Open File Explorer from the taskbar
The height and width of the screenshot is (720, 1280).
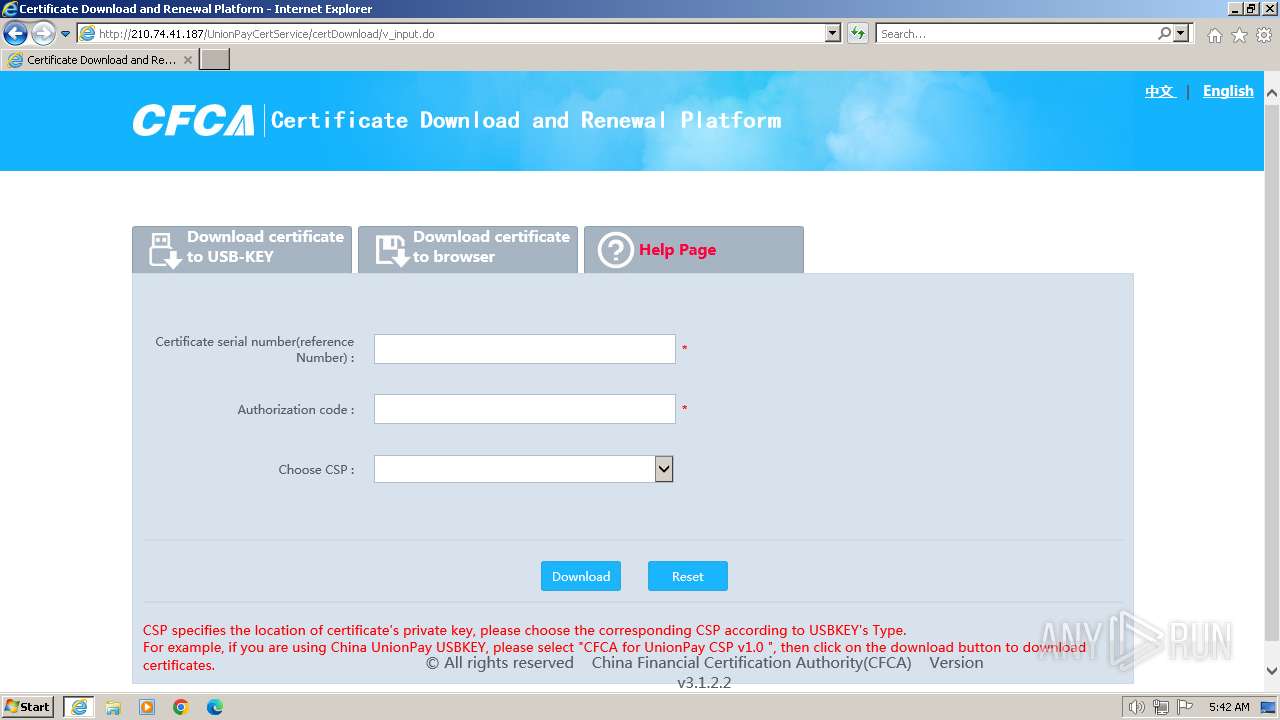point(113,707)
